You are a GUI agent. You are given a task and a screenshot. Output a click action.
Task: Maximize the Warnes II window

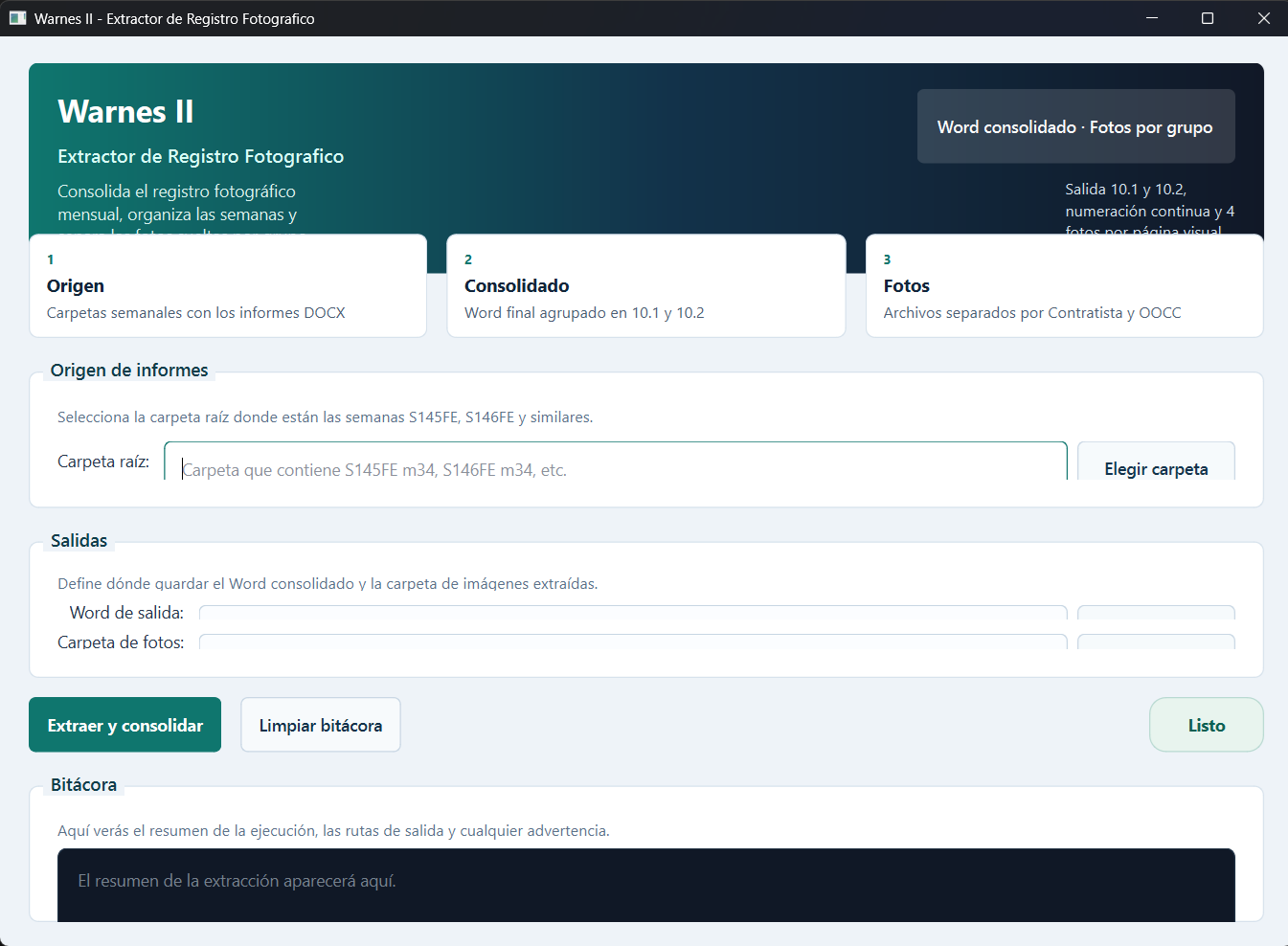pos(1208,18)
